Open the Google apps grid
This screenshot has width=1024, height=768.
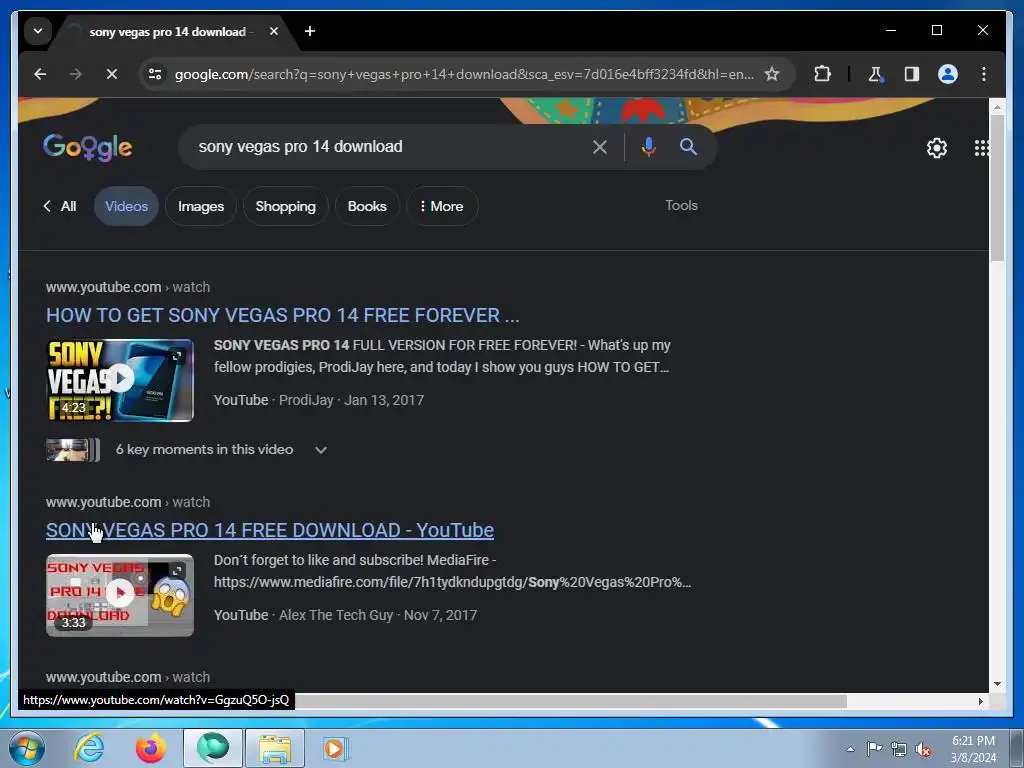tap(981, 148)
